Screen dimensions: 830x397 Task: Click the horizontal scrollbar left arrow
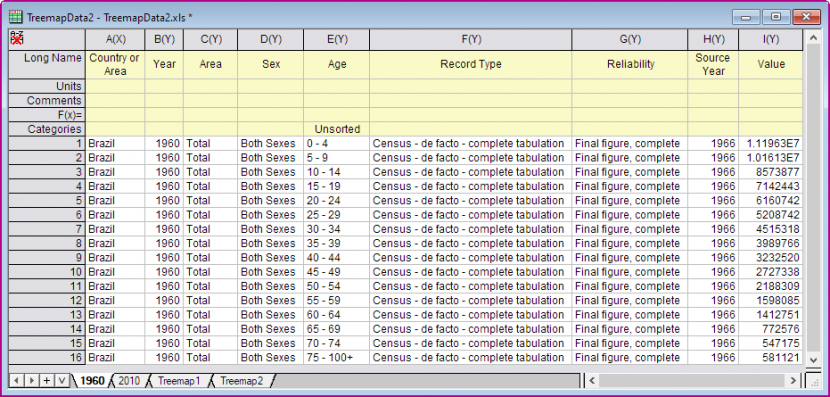coord(592,380)
